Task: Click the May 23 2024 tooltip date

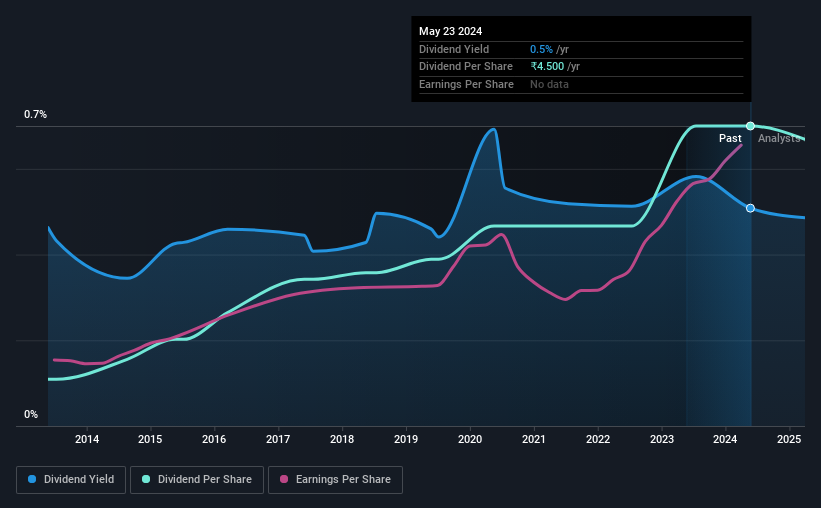Action: (450, 31)
